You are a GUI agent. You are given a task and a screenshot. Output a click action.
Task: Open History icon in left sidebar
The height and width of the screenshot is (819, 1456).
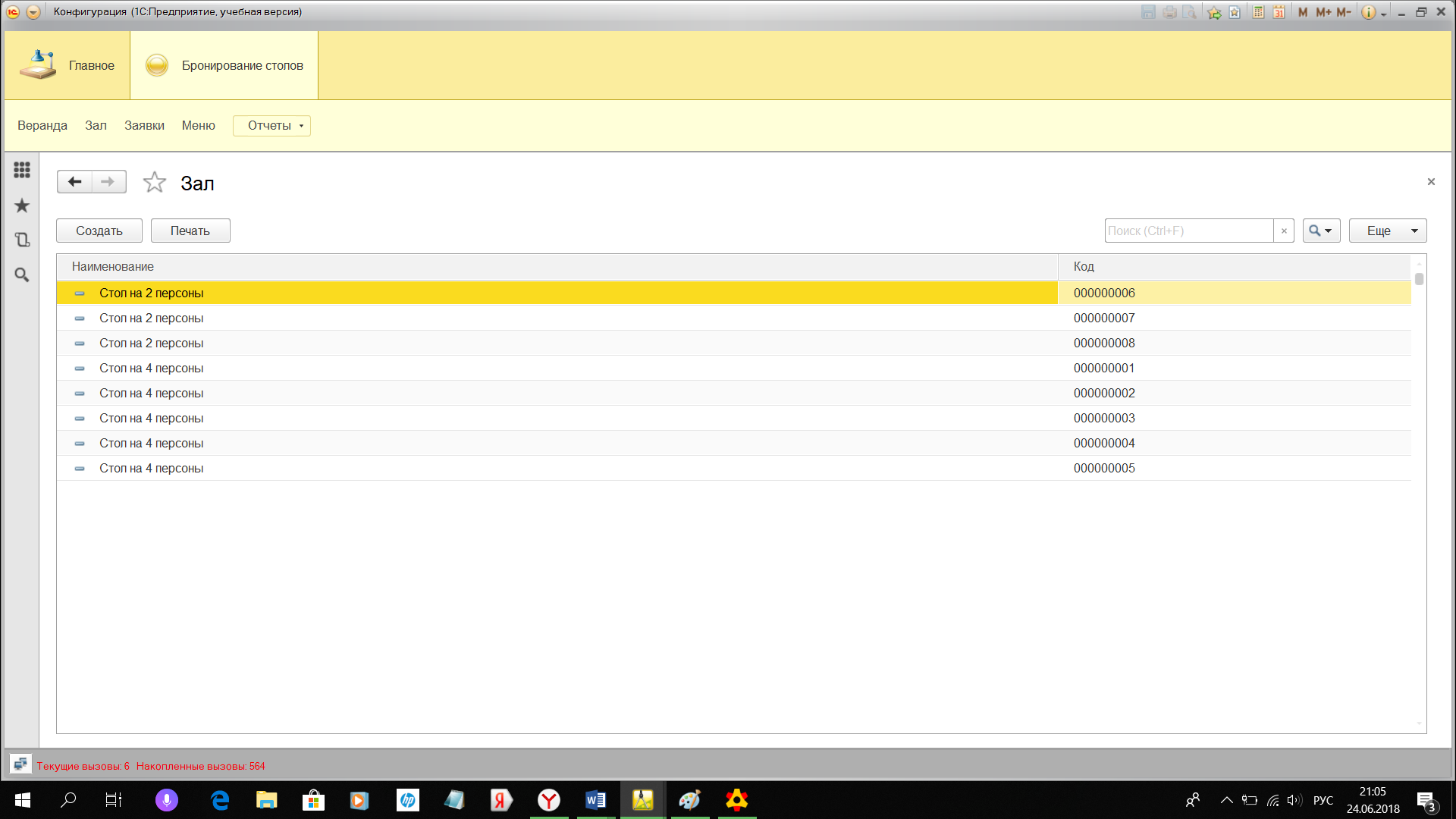22,240
